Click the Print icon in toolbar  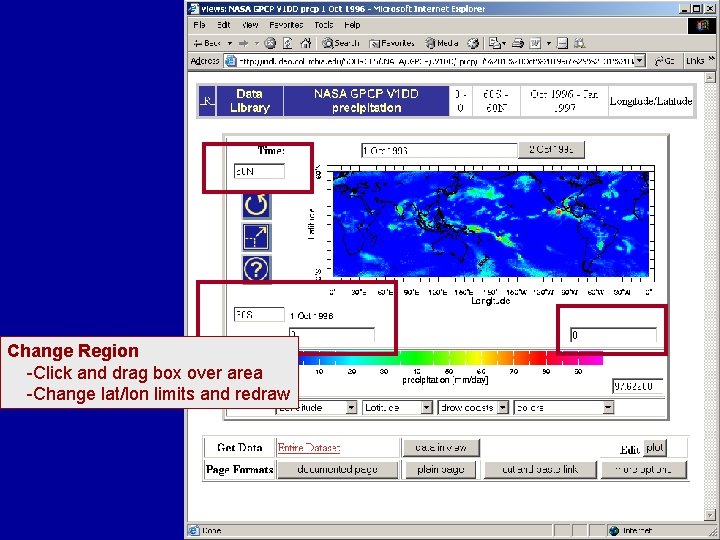[x=518, y=43]
